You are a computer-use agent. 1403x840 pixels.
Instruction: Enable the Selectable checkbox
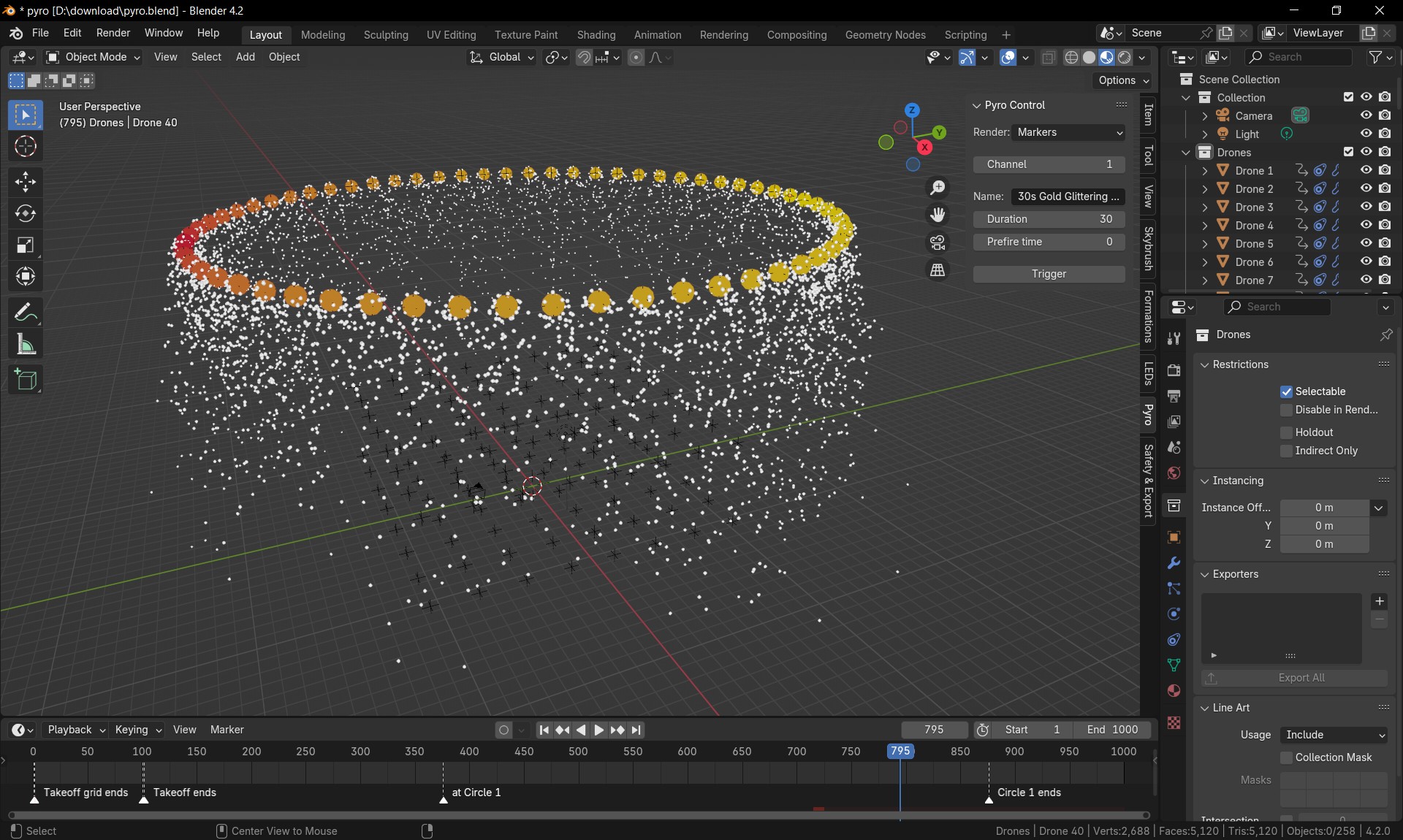1287,392
